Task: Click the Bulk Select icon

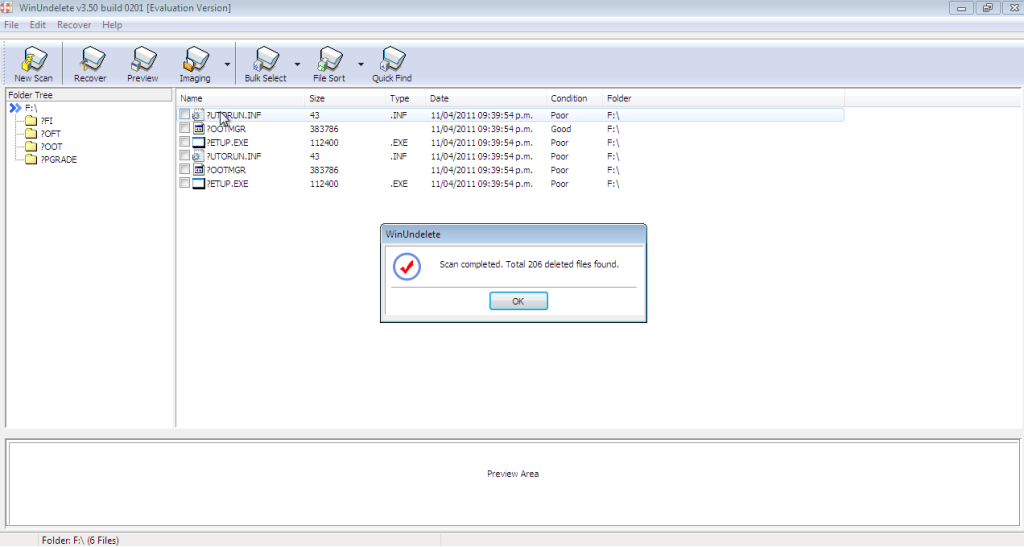Action: click(x=265, y=62)
